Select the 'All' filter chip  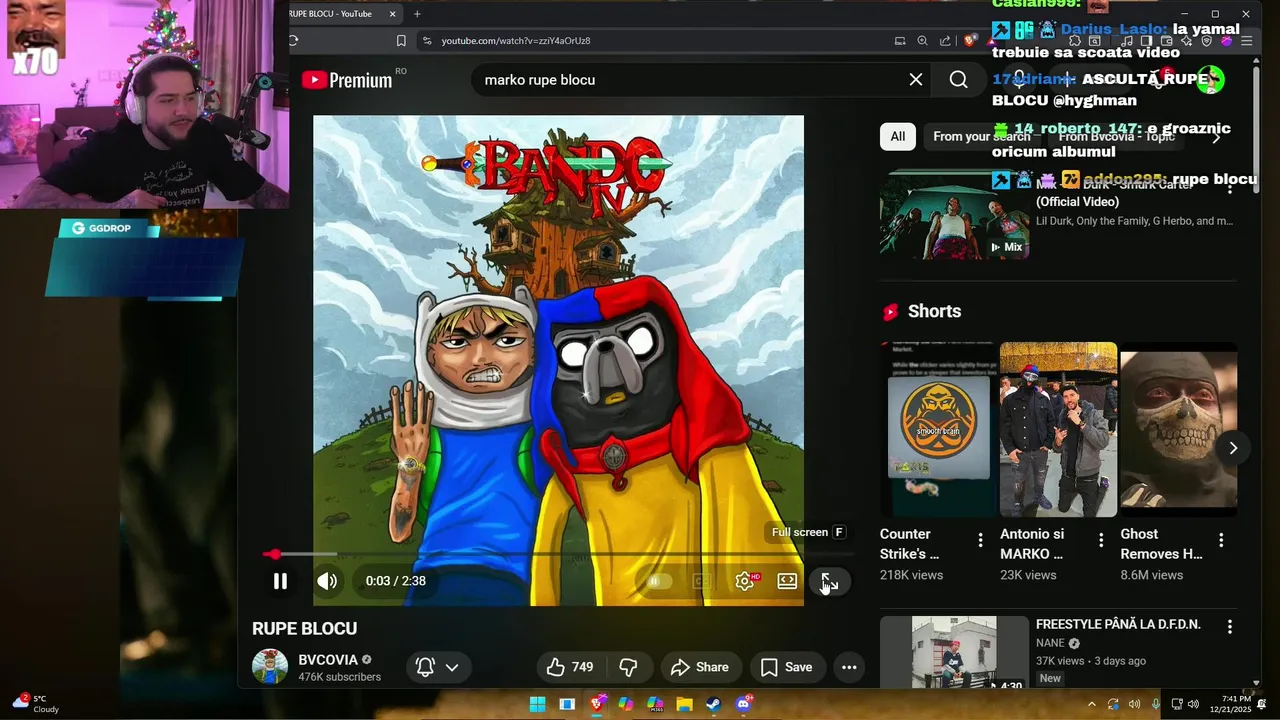point(898,137)
